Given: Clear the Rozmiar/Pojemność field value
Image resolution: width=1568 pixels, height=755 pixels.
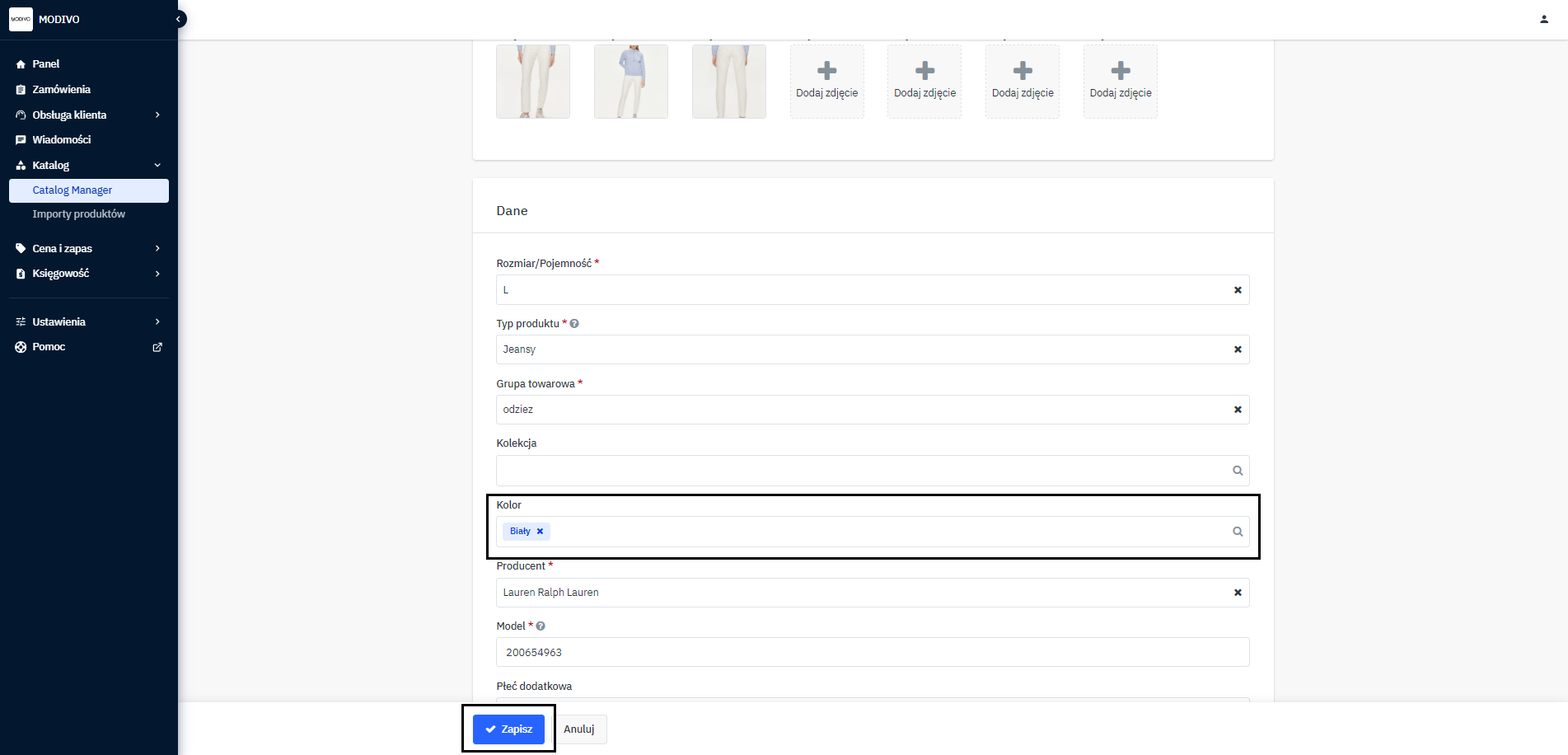Looking at the screenshot, I should pos(1237,290).
